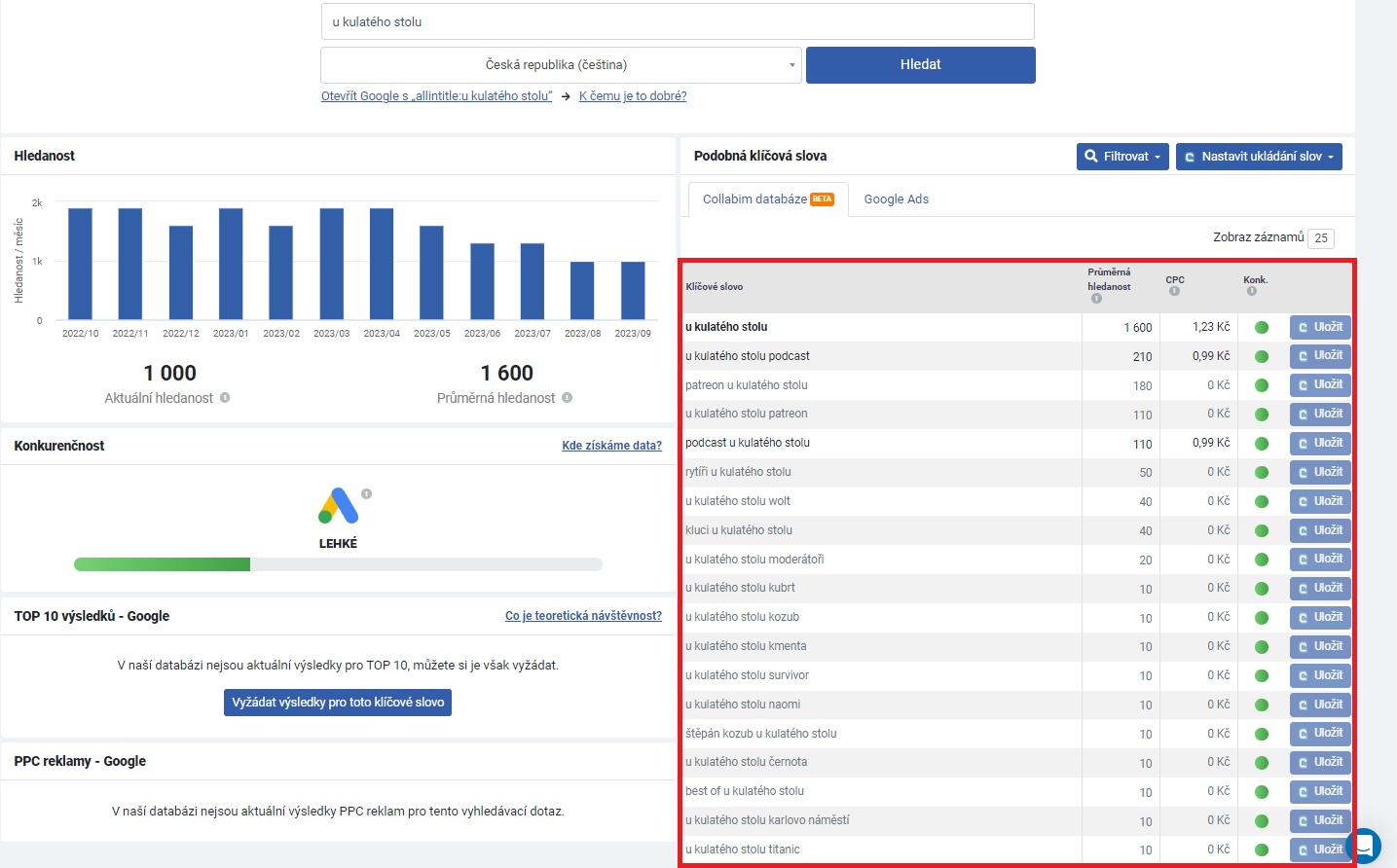This screenshot has height=868, width=1397.
Task: Click info icon beside Aktuální hledanost
Action: coord(225,398)
